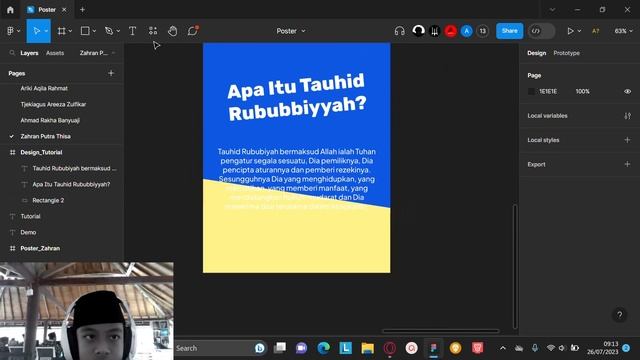Select the Frame tool
This screenshot has height=360, width=640.
tap(61, 31)
